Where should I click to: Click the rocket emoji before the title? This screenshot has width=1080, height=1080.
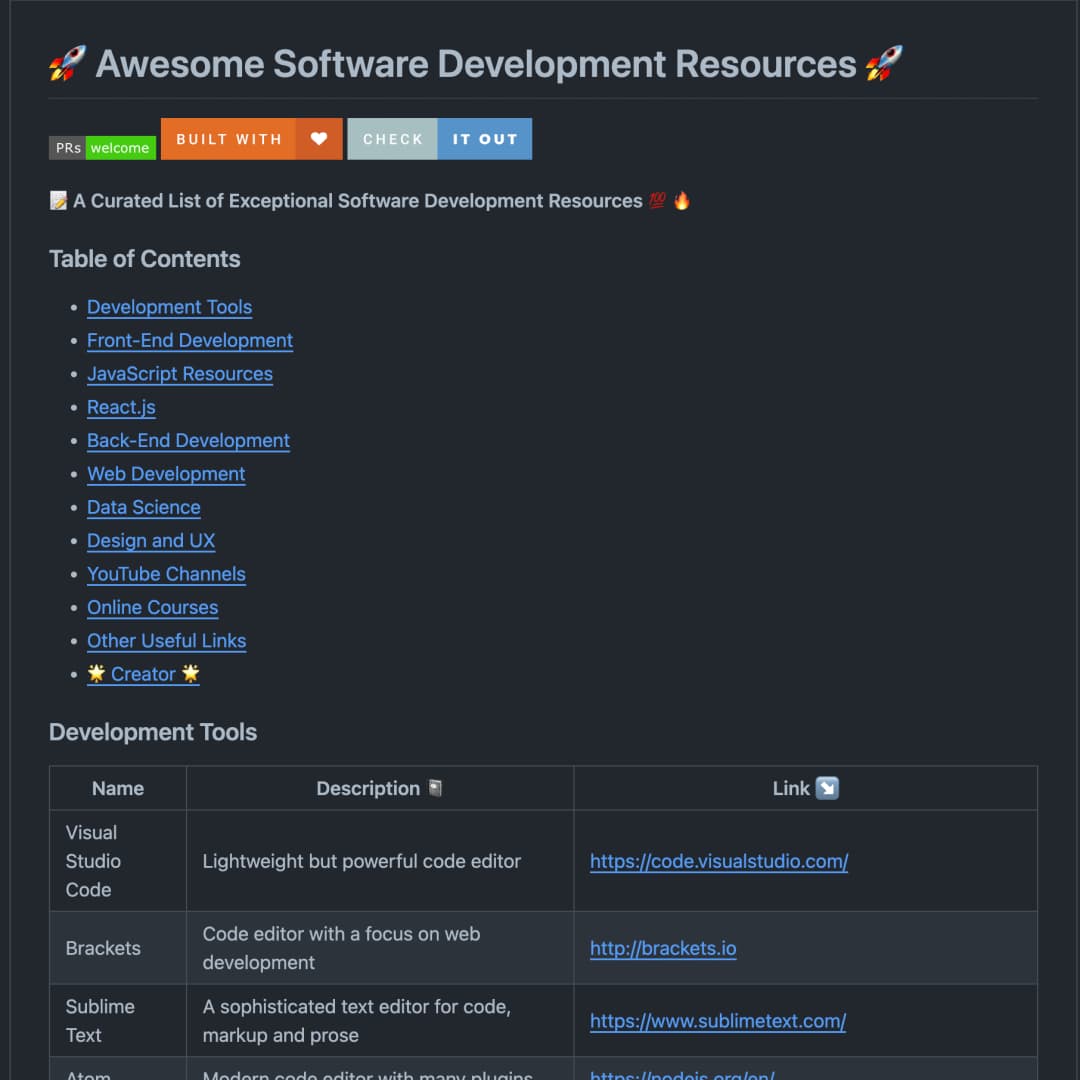pos(68,63)
